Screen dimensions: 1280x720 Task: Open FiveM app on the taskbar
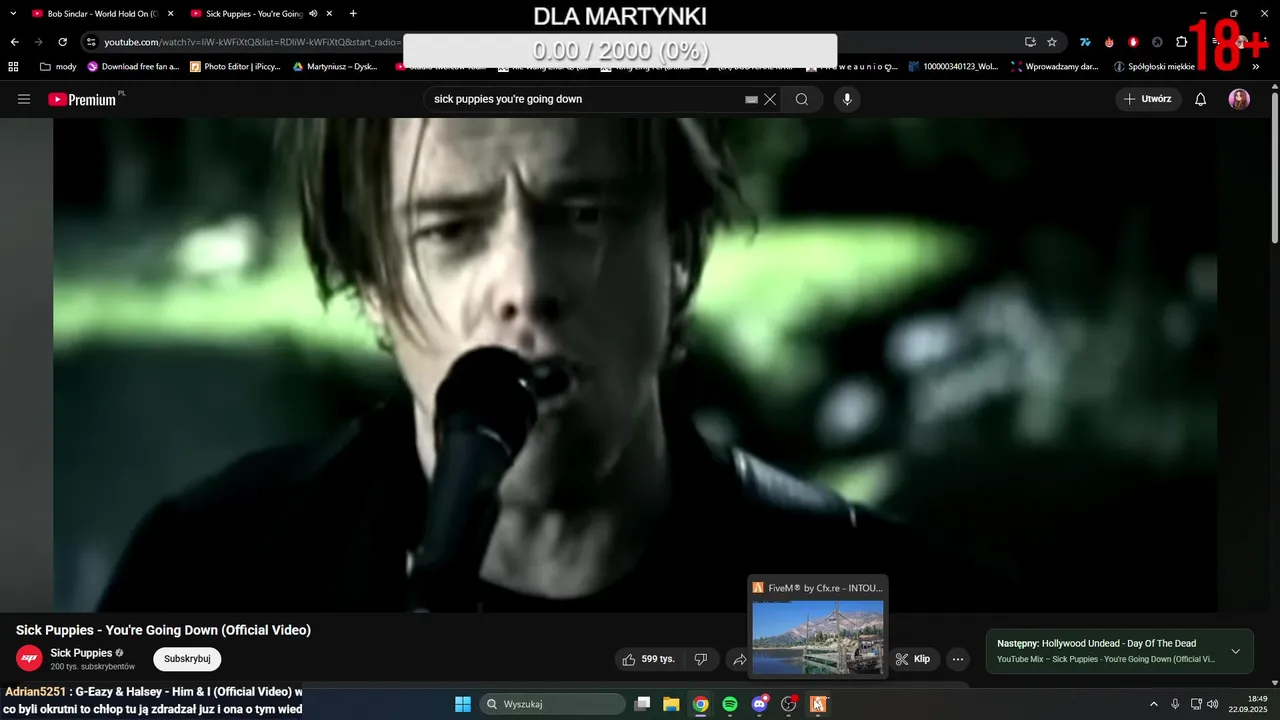point(817,704)
